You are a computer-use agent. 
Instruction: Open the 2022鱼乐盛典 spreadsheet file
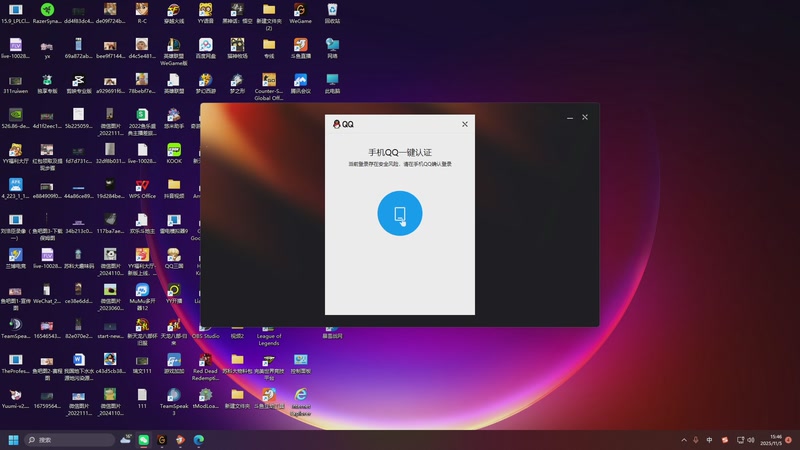(x=142, y=121)
